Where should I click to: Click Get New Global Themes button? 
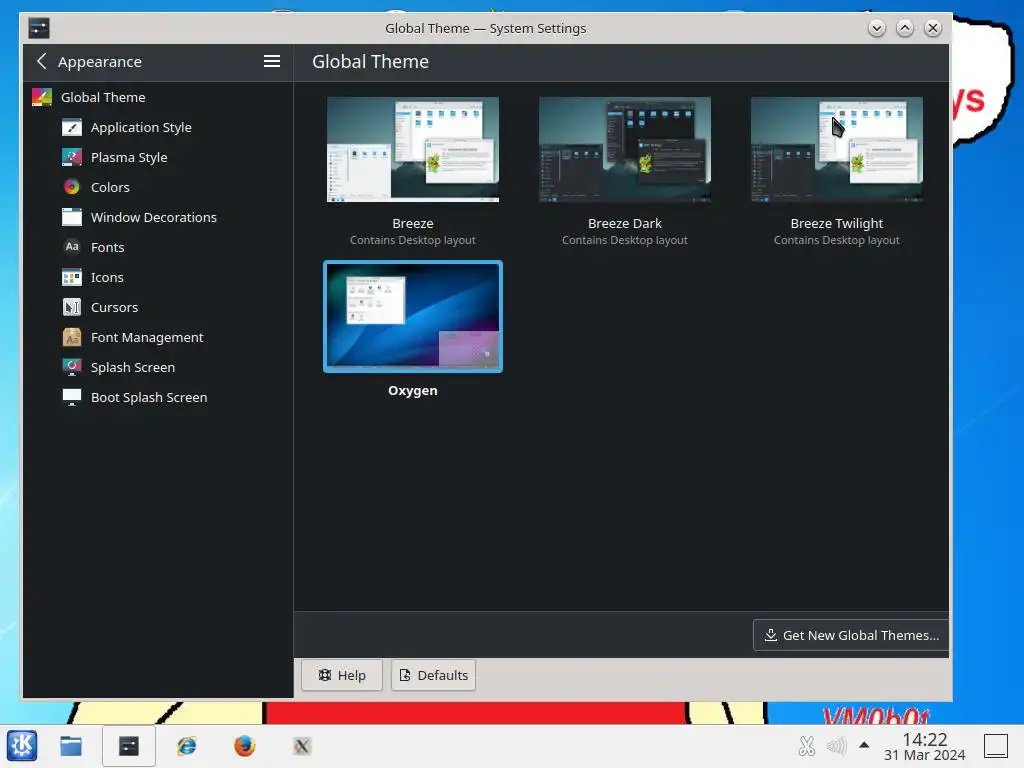pos(851,635)
